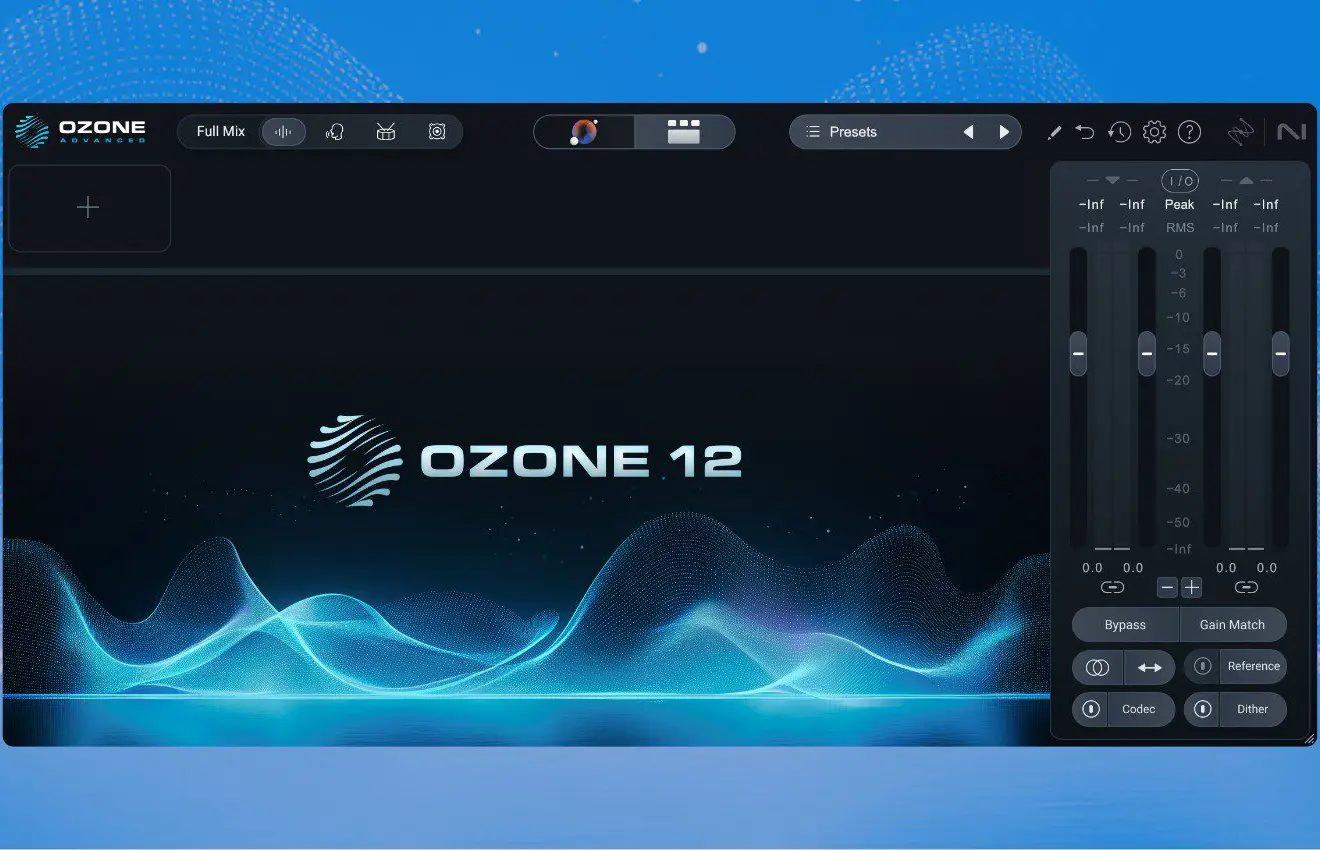Load the next preset

point(1004,132)
